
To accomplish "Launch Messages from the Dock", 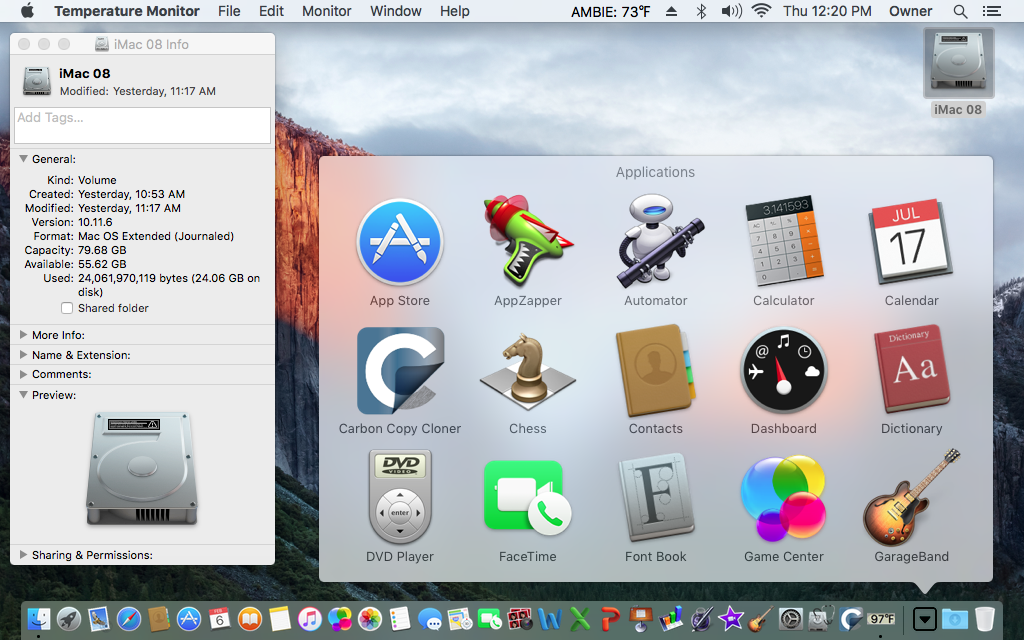I will click(430, 618).
